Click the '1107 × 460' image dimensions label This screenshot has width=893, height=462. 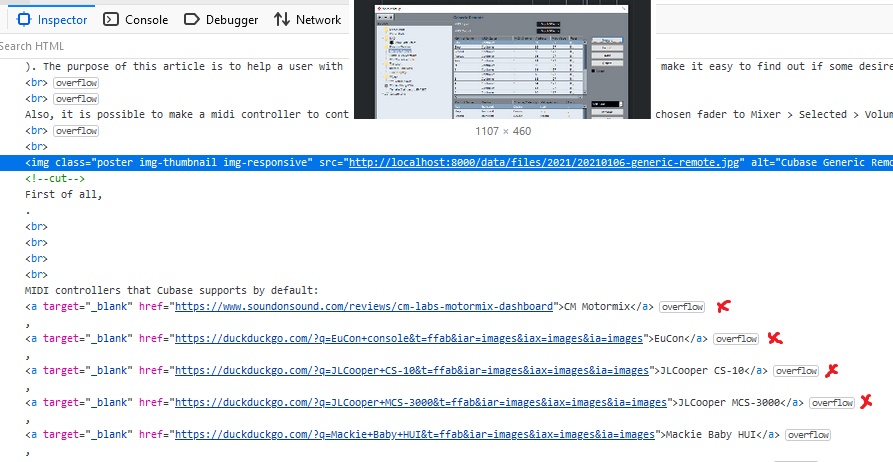(x=503, y=131)
